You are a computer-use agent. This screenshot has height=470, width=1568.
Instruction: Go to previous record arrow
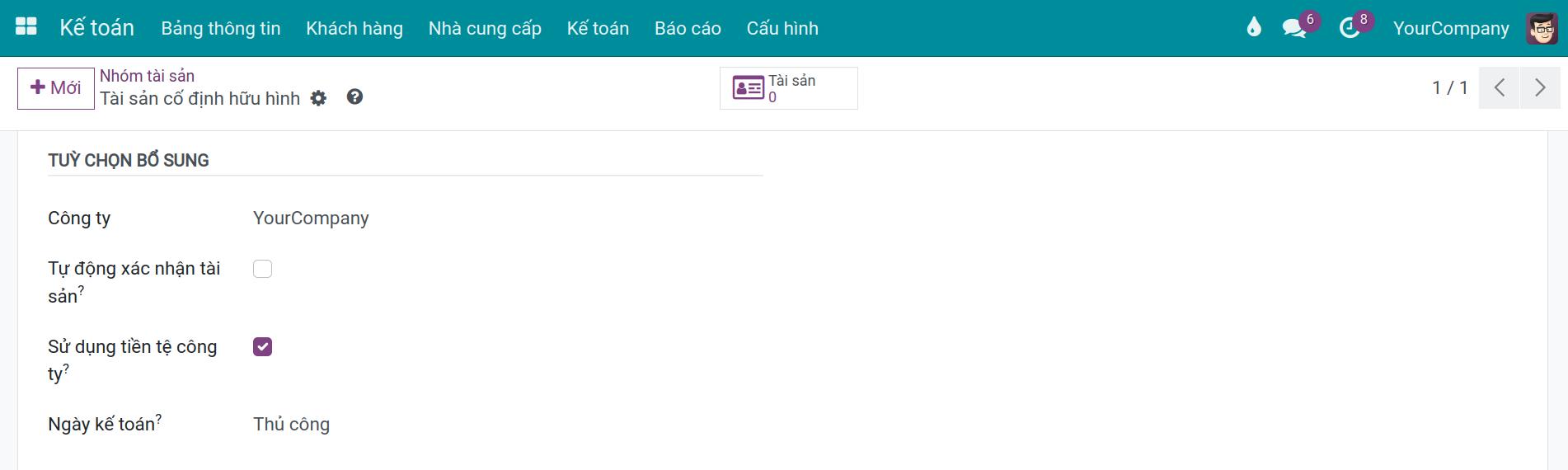pyautogui.click(x=1499, y=88)
